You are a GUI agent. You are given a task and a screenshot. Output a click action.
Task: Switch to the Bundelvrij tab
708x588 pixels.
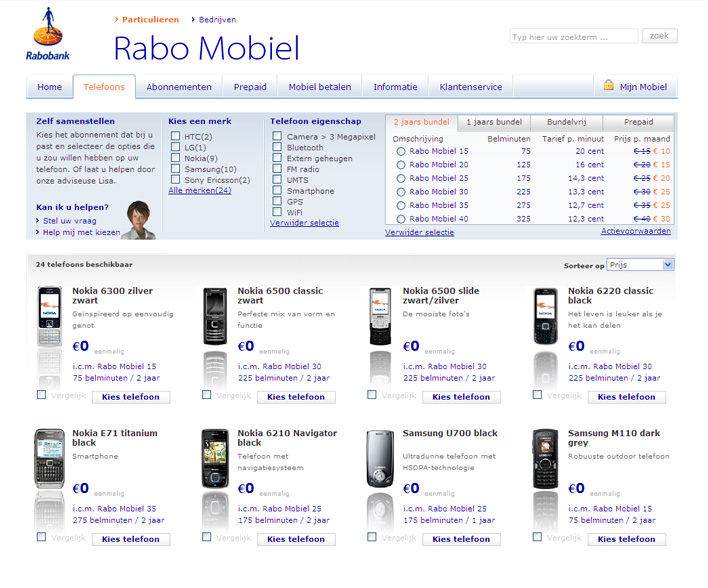(566, 122)
